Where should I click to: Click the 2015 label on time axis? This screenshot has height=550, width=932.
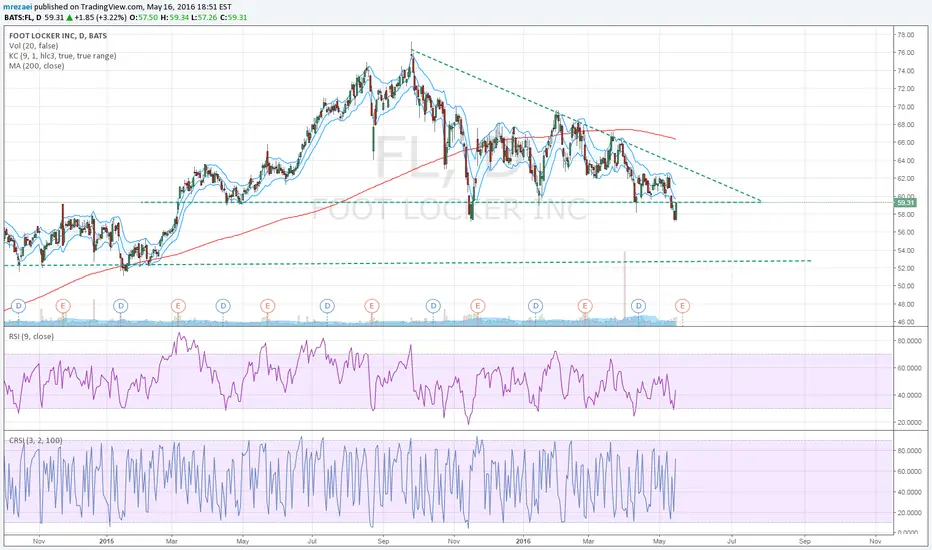pos(106,541)
